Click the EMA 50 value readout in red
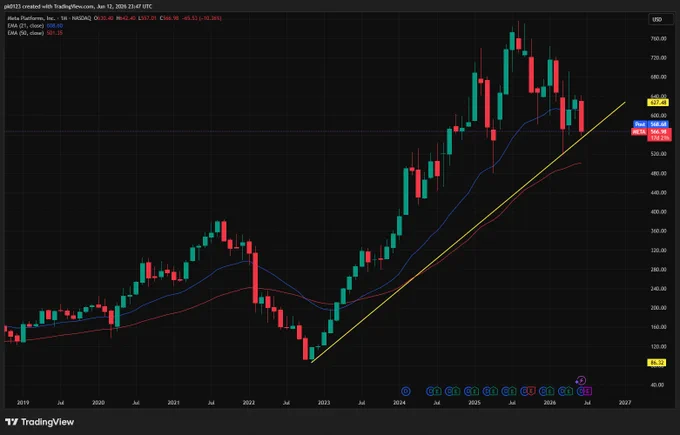The width and height of the screenshot is (680, 435). (x=55, y=33)
